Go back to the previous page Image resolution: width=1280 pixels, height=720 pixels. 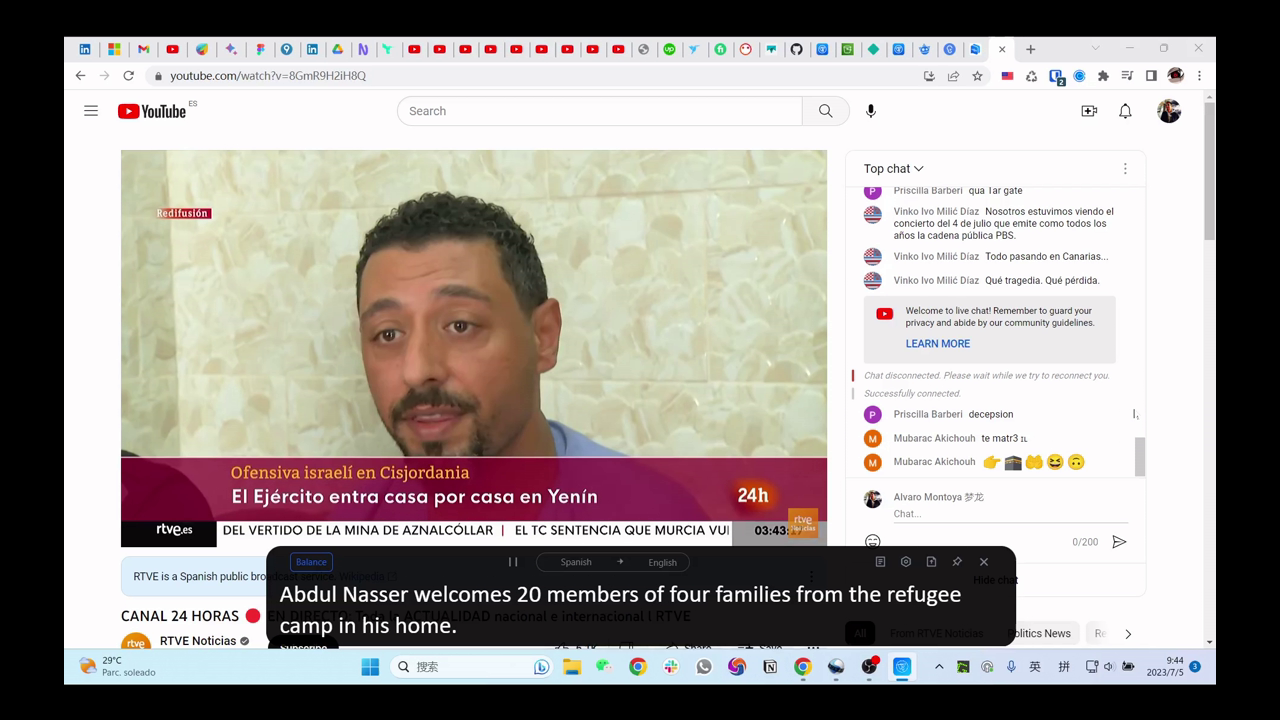click(x=80, y=76)
